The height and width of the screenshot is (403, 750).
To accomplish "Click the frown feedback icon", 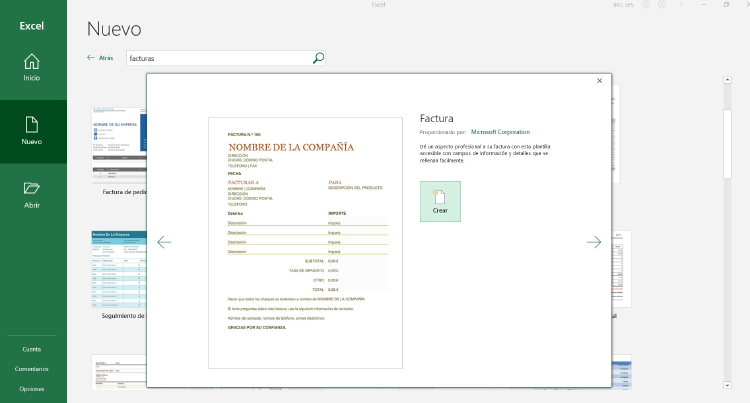I will [662, 5].
